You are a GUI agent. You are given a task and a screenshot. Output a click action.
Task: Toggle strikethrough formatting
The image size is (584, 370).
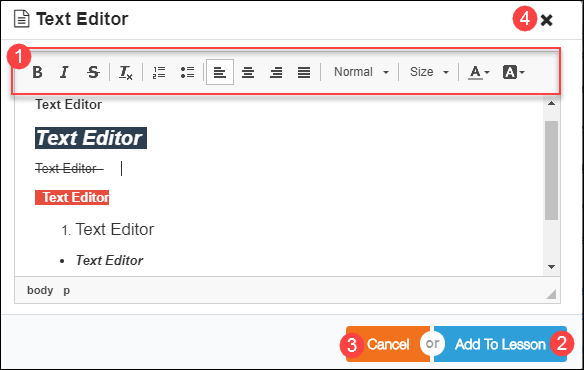(93, 72)
